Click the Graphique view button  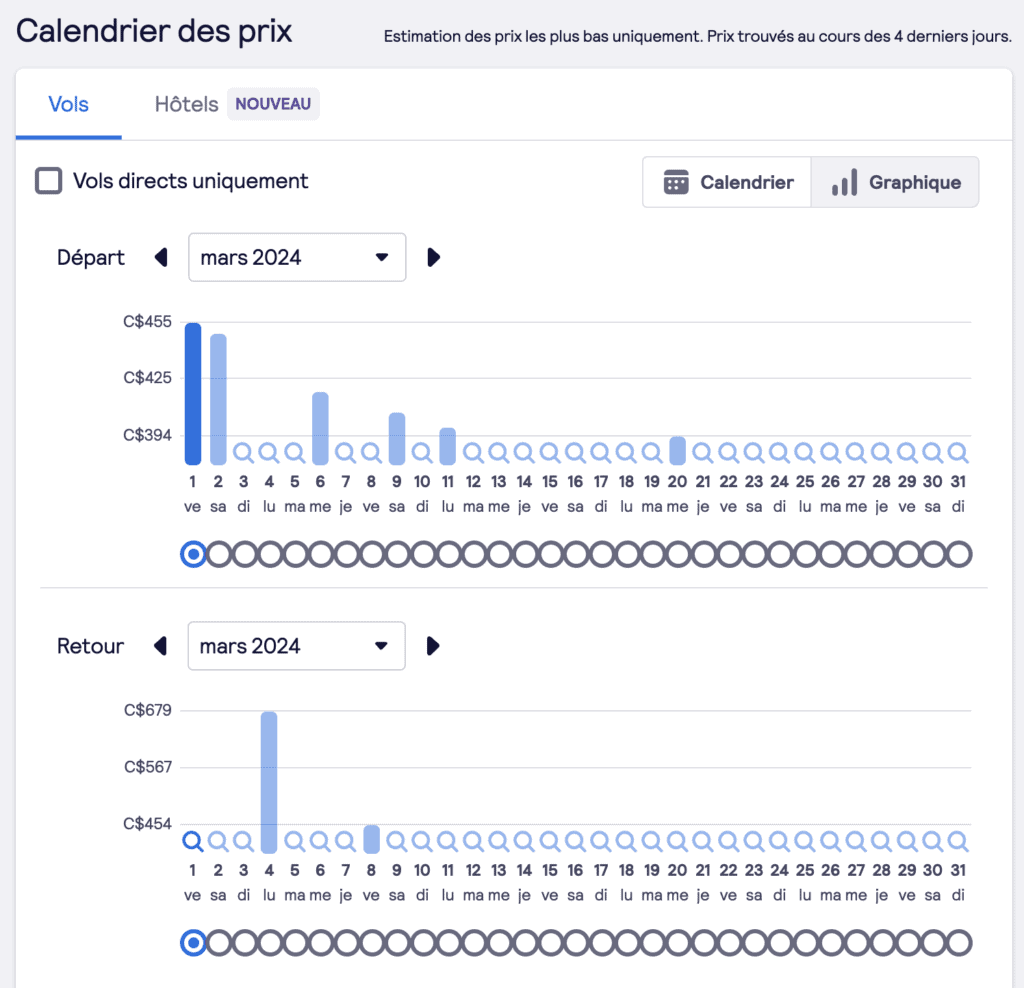tap(894, 182)
